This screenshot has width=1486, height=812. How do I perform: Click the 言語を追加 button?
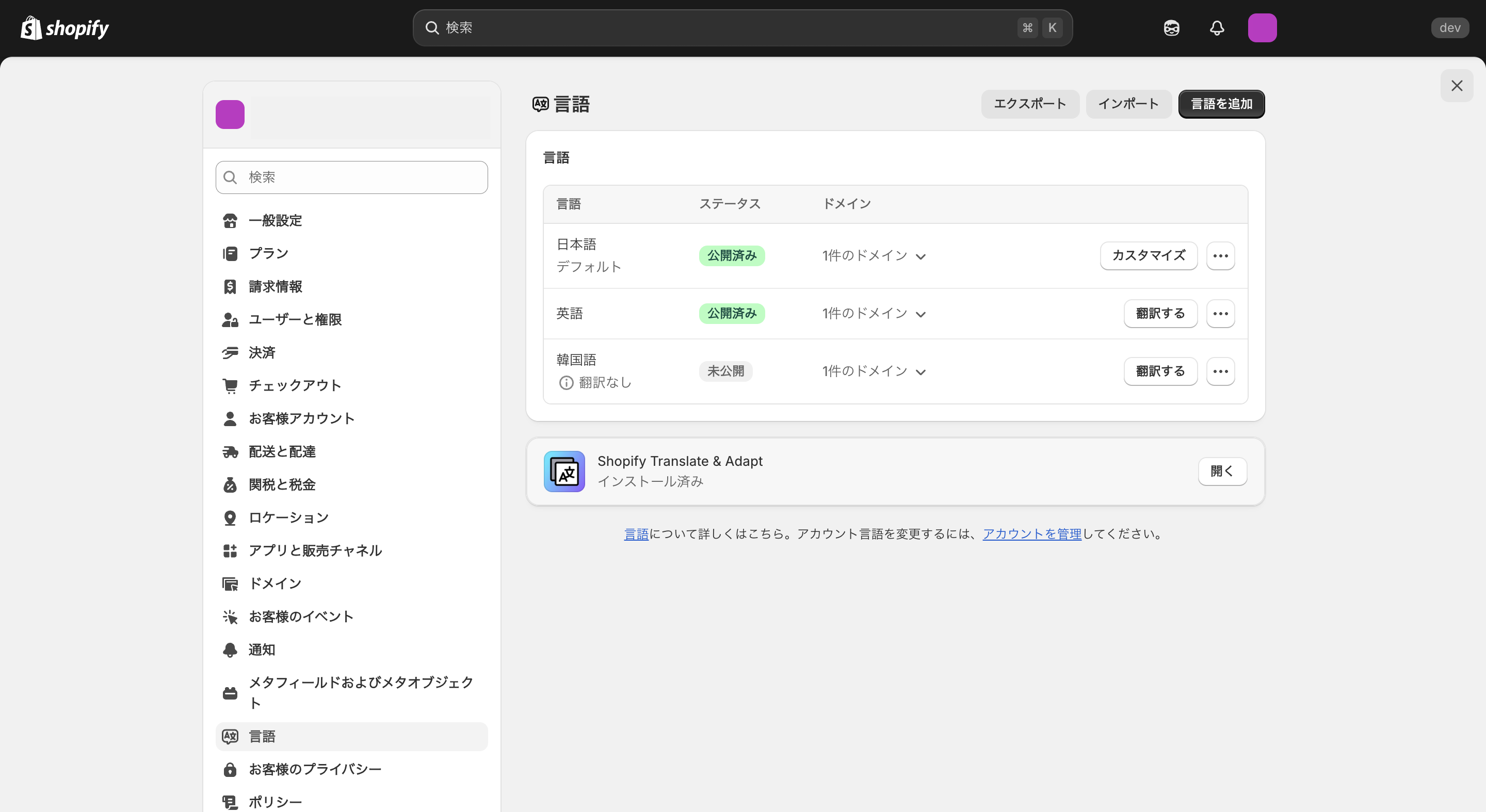[x=1221, y=104]
